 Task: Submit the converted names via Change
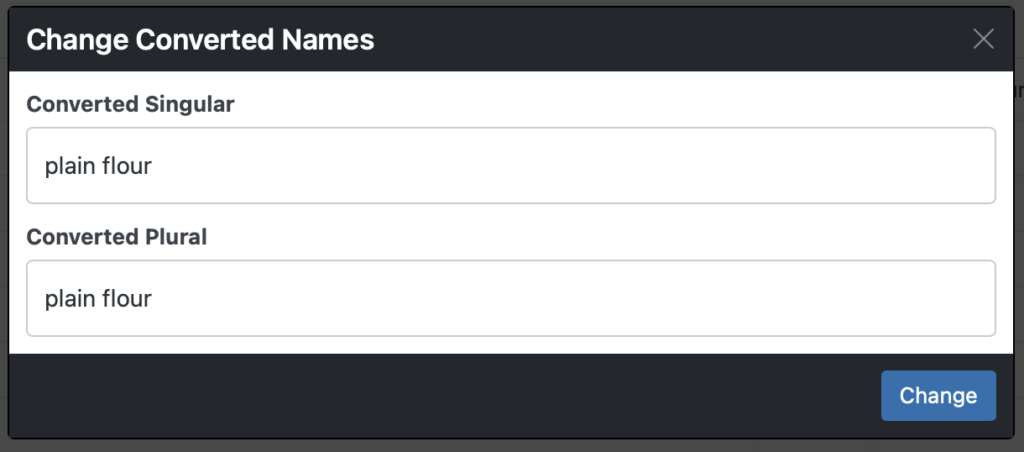click(x=938, y=396)
